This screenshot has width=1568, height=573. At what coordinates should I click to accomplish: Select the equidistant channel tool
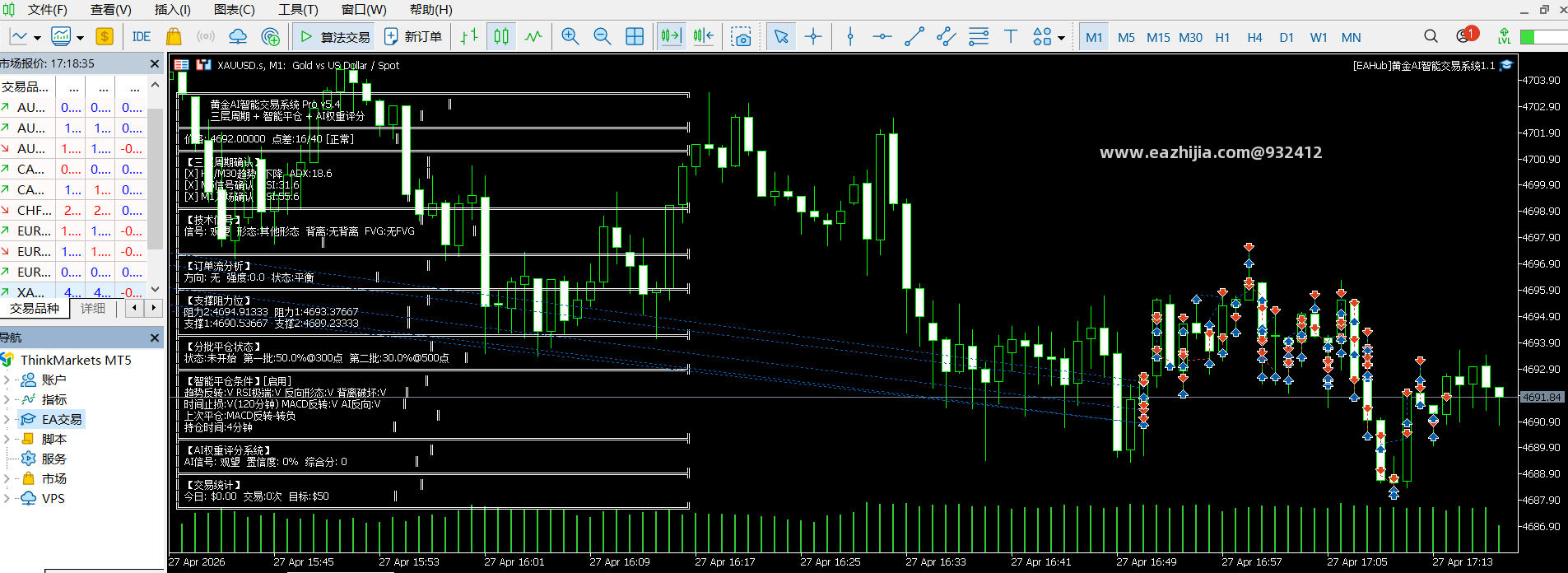pos(947,36)
